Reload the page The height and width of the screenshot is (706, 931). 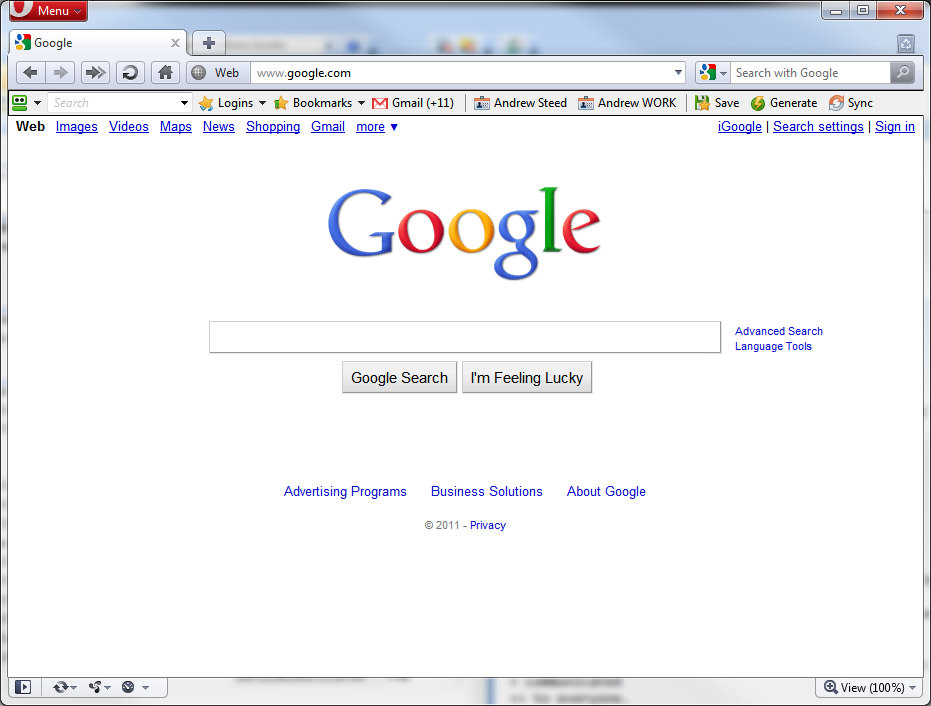point(130,73)
